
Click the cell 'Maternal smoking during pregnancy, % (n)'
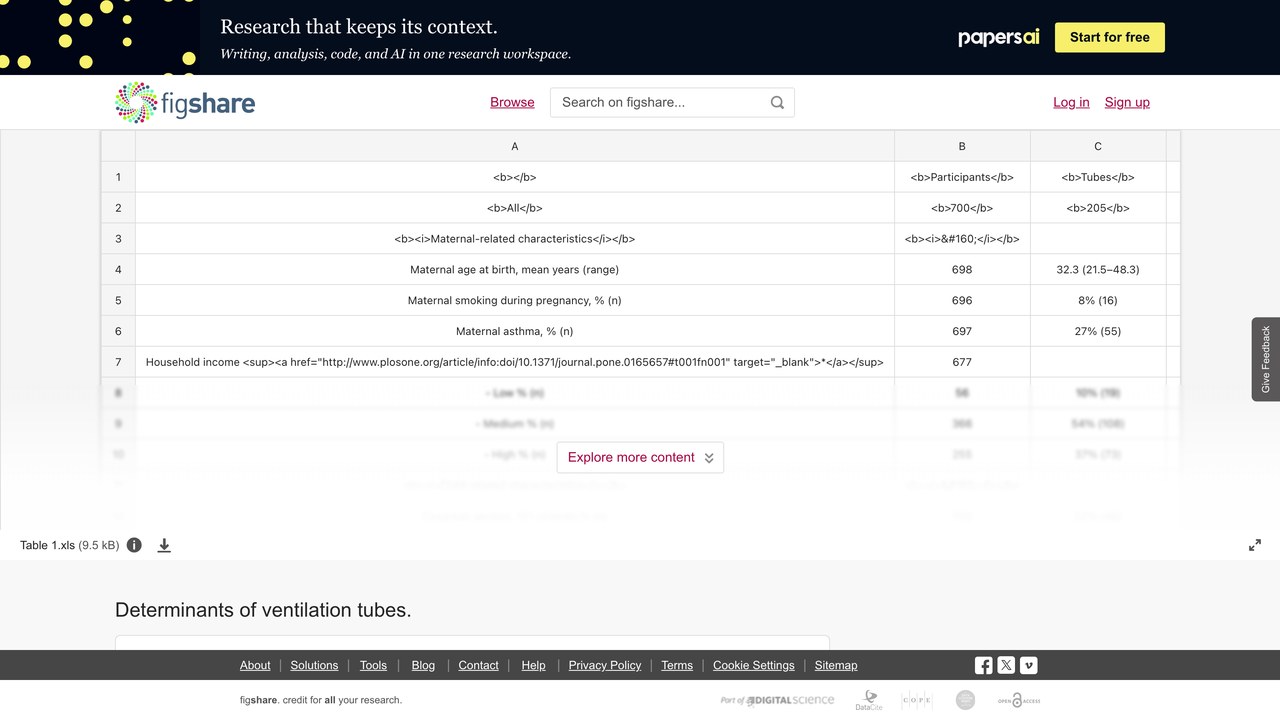[x=515, y=300]
